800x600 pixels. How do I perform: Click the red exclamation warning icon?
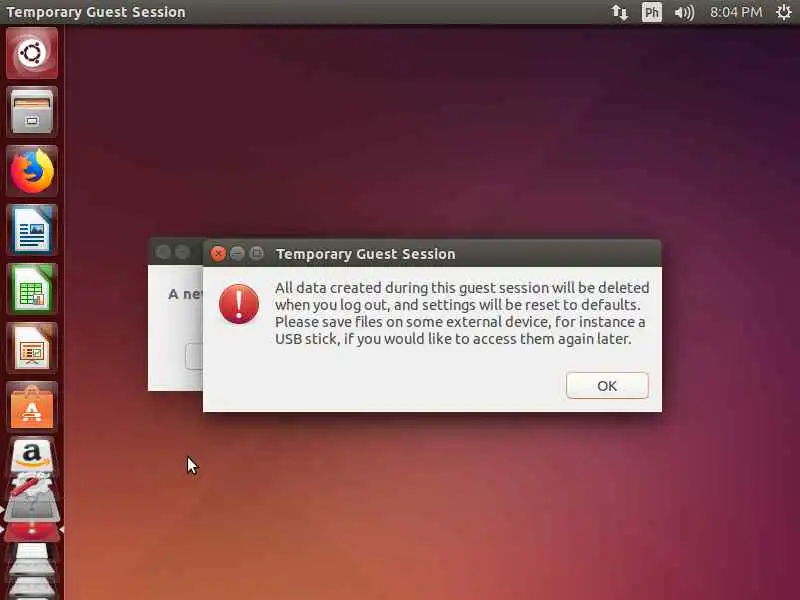tap(239, 304)
